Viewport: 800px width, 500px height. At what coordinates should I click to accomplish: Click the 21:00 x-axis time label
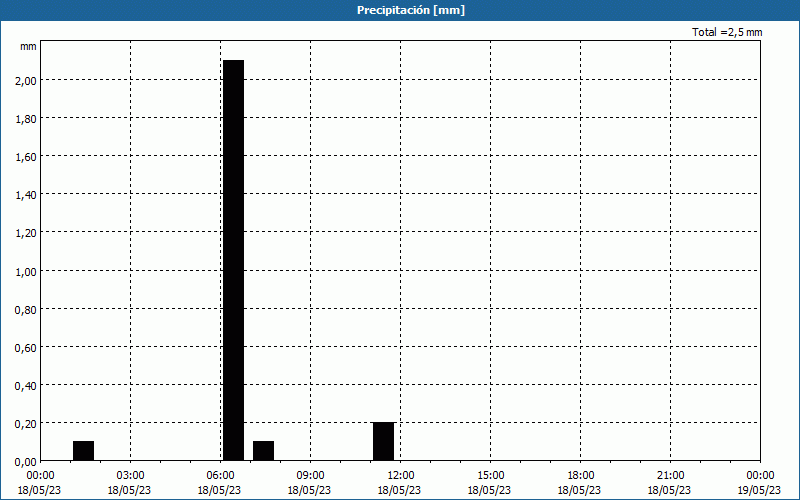point(670,476)
